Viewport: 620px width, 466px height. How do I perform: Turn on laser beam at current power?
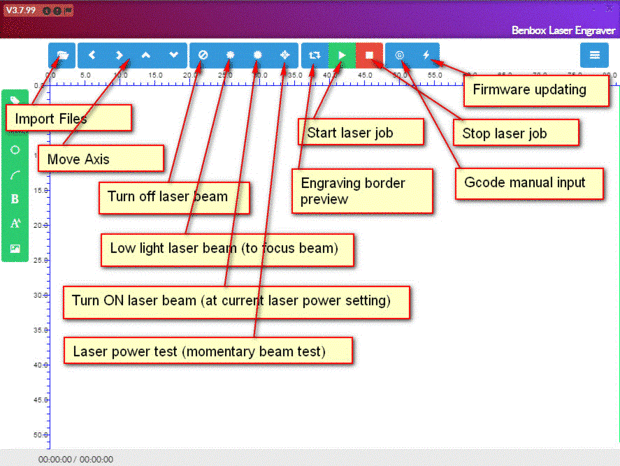click(x=257, y=55)
